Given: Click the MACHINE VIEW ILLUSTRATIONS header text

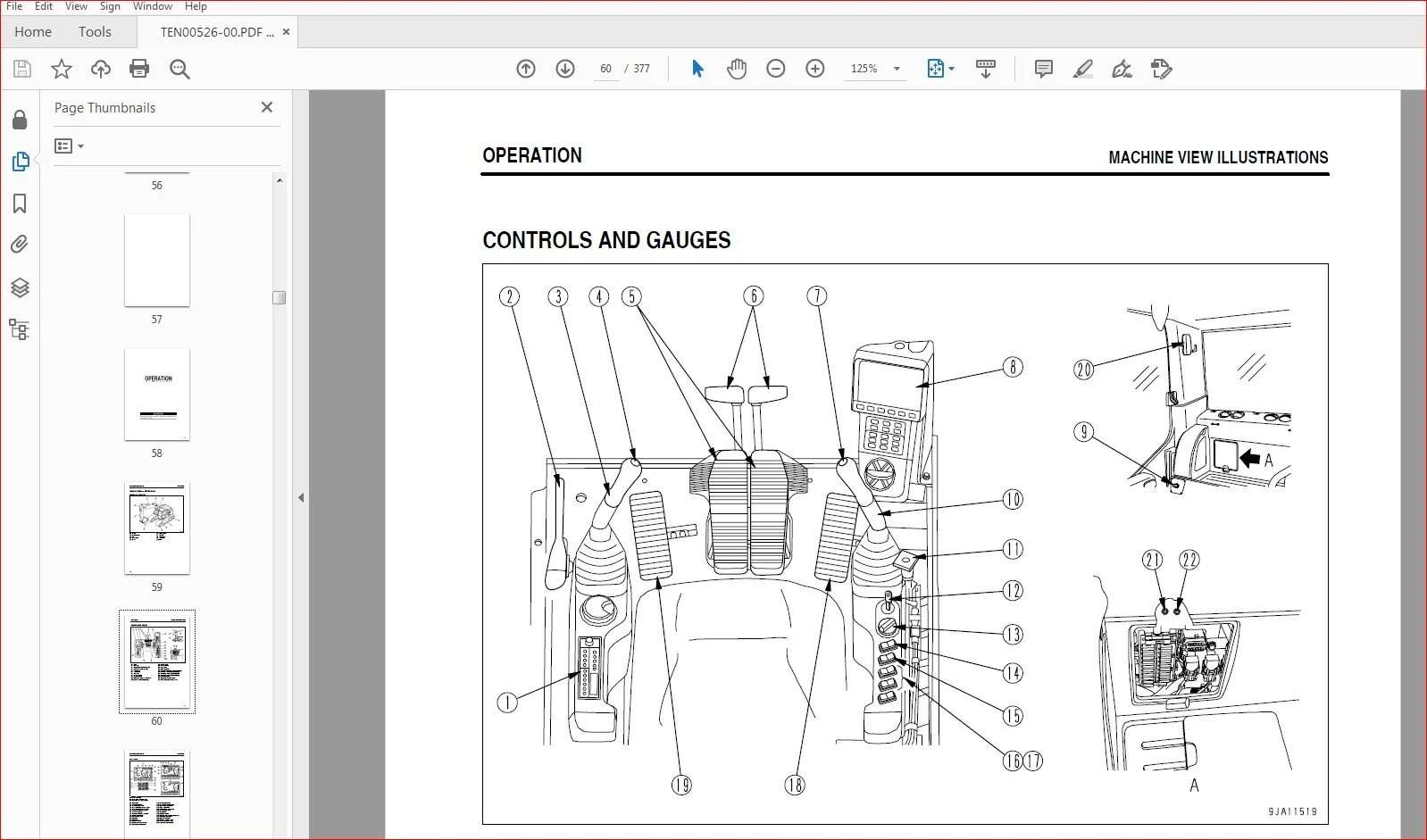Looking at the screenshot, I should tap(1218, 157).
